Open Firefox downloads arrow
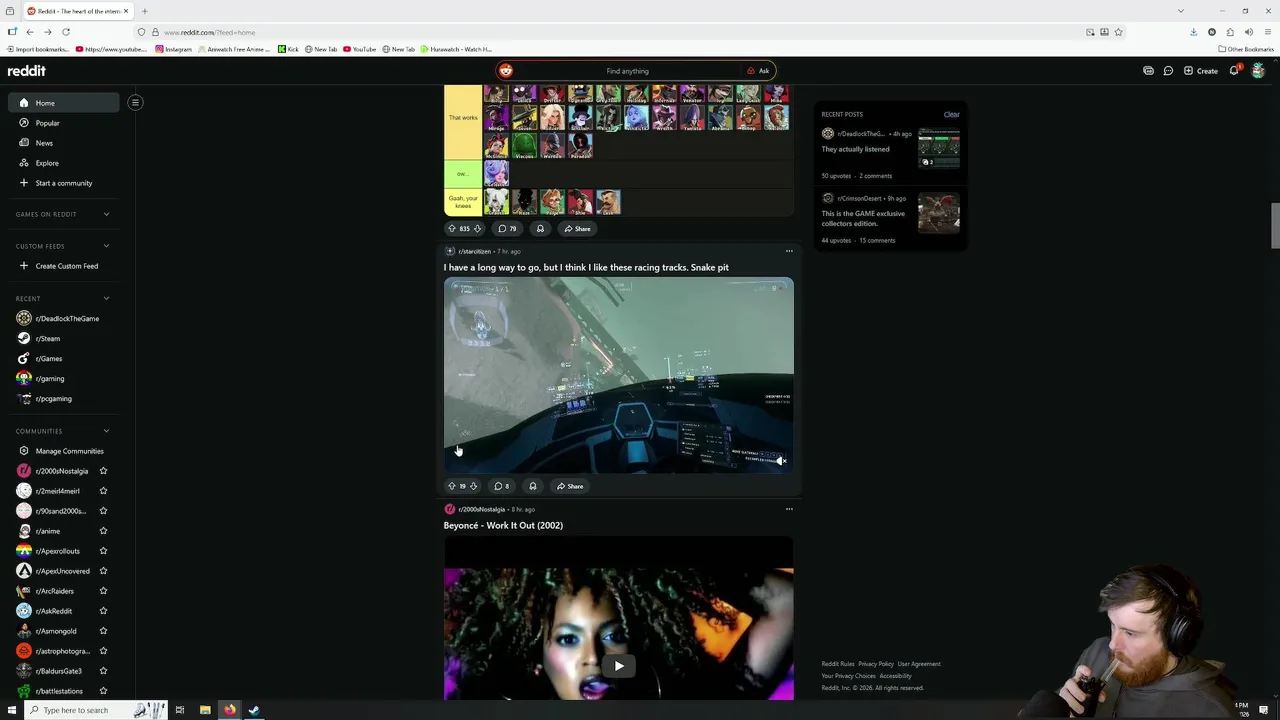This screenshot has width=1280, height=720. (1194, 32)
